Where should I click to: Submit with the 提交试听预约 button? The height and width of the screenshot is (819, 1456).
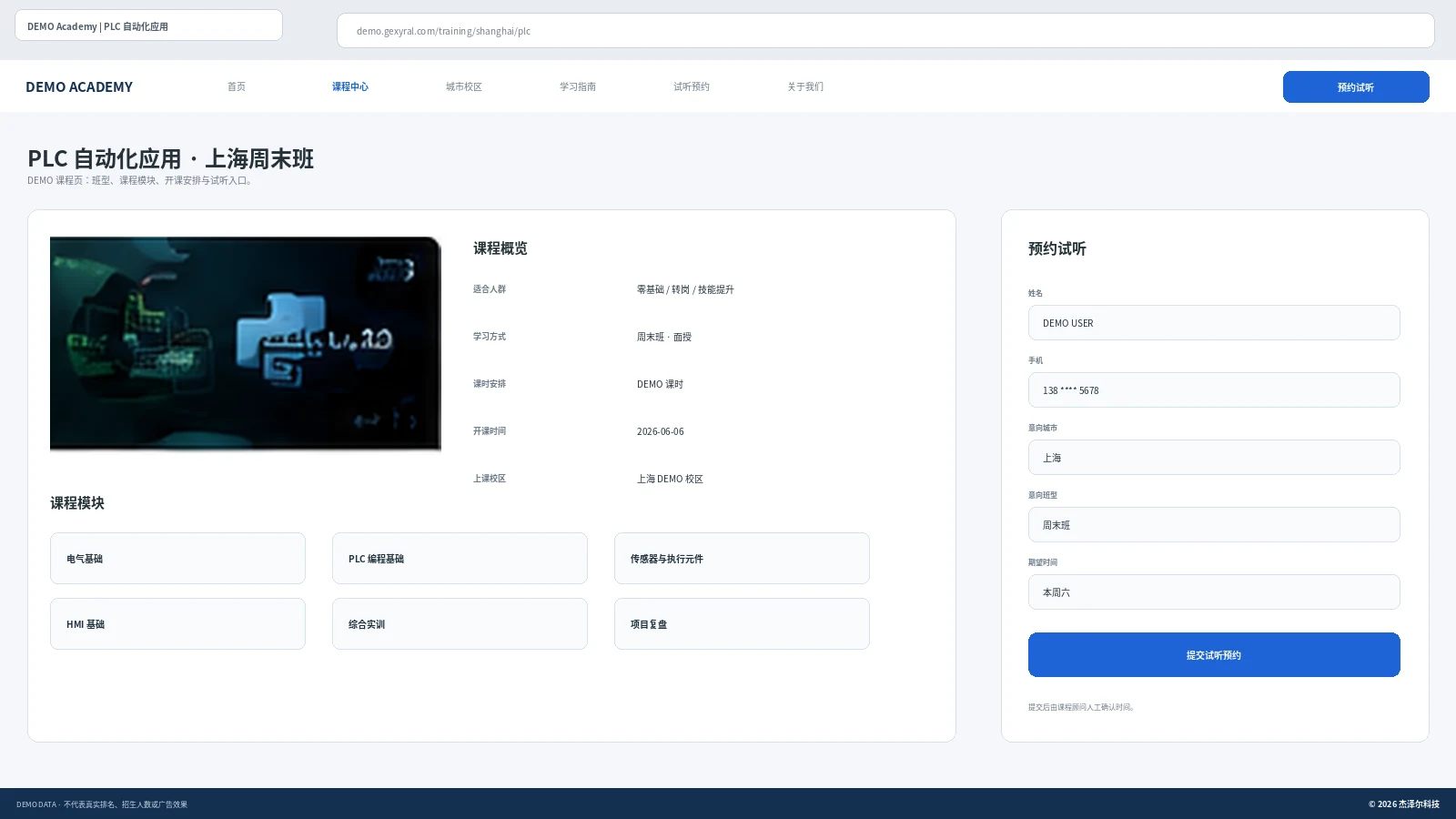coord(1214,655)
